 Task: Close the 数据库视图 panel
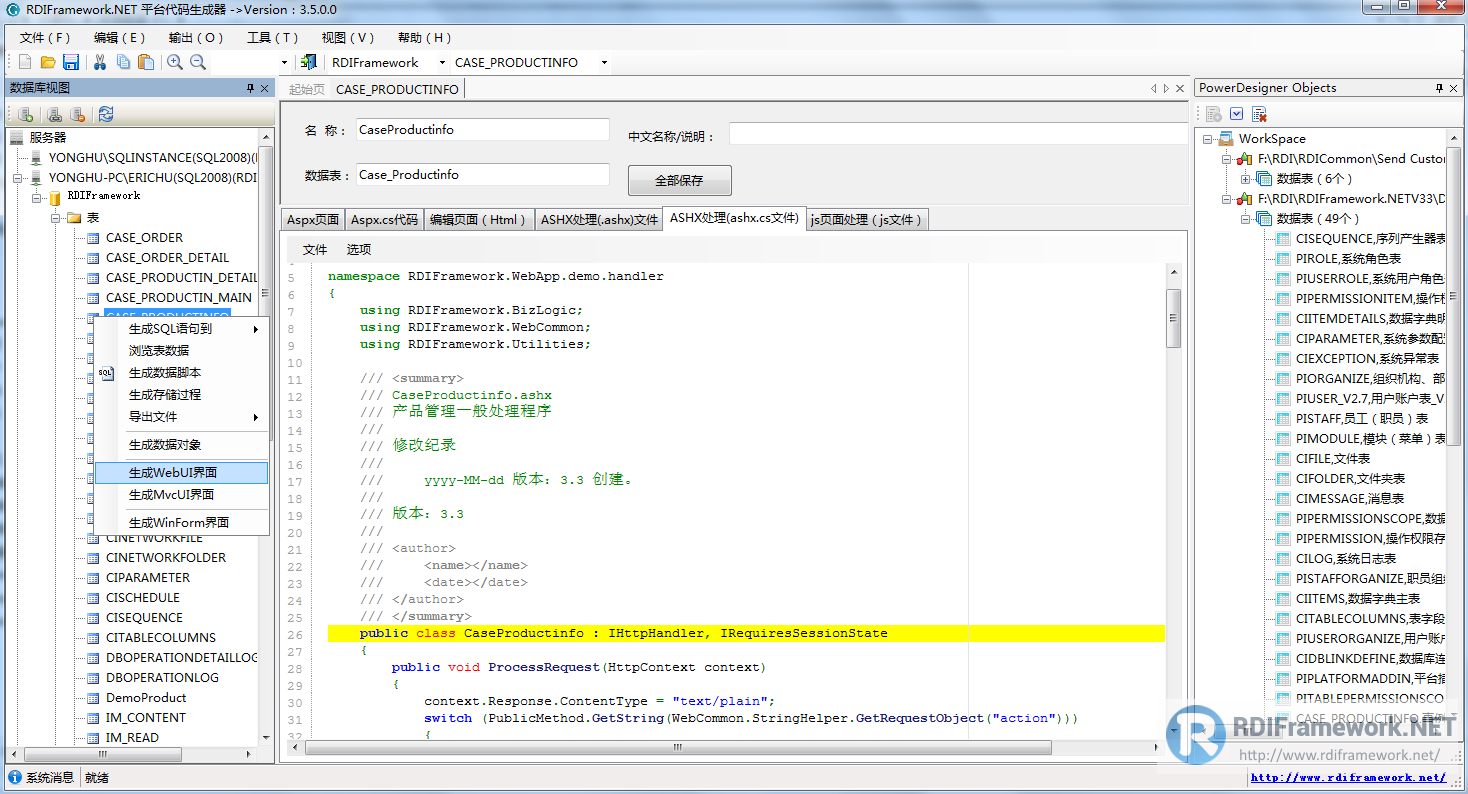265,88
